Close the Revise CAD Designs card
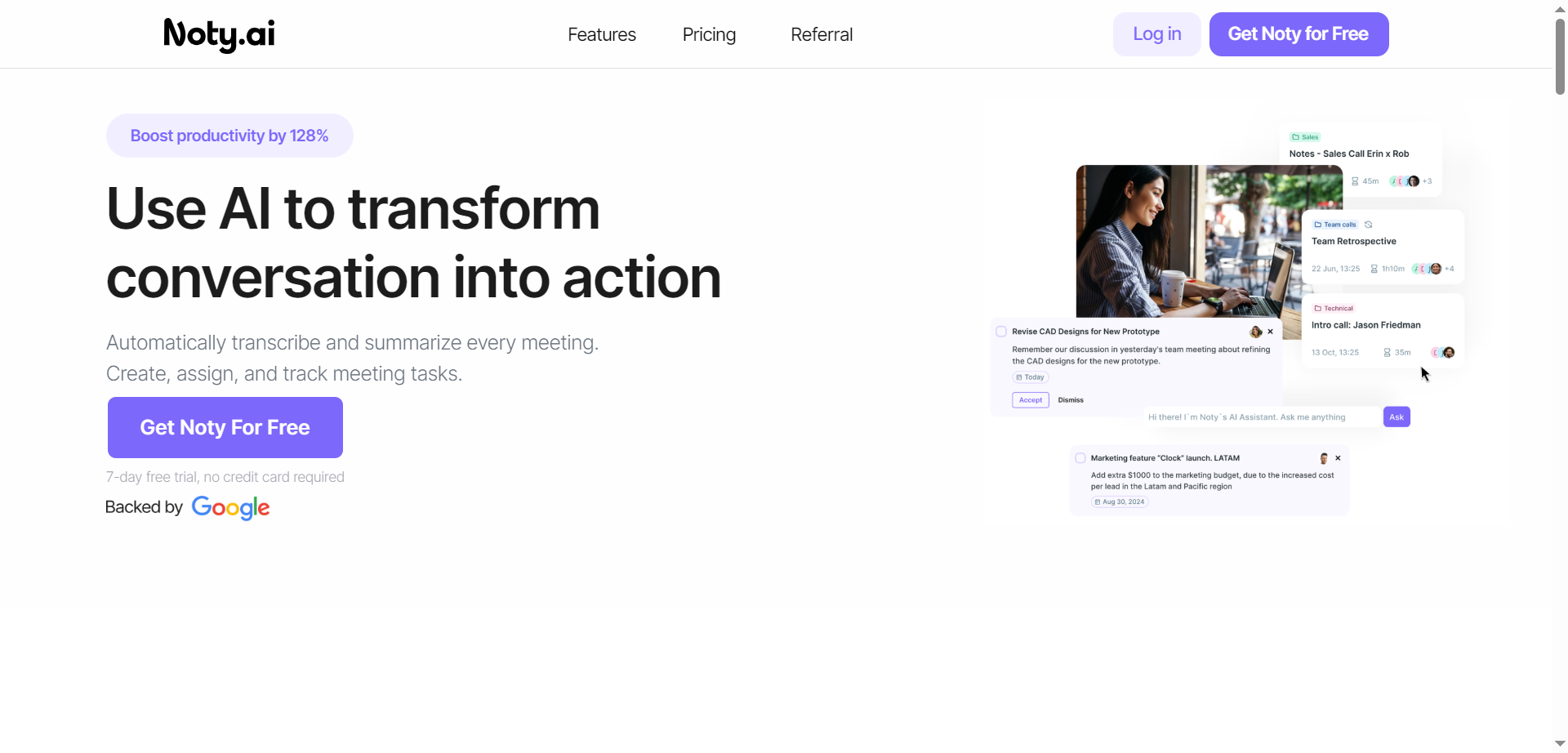The height and width of the screenshot is (753, 1568). pyautogui.click(x=1271, y=332)
